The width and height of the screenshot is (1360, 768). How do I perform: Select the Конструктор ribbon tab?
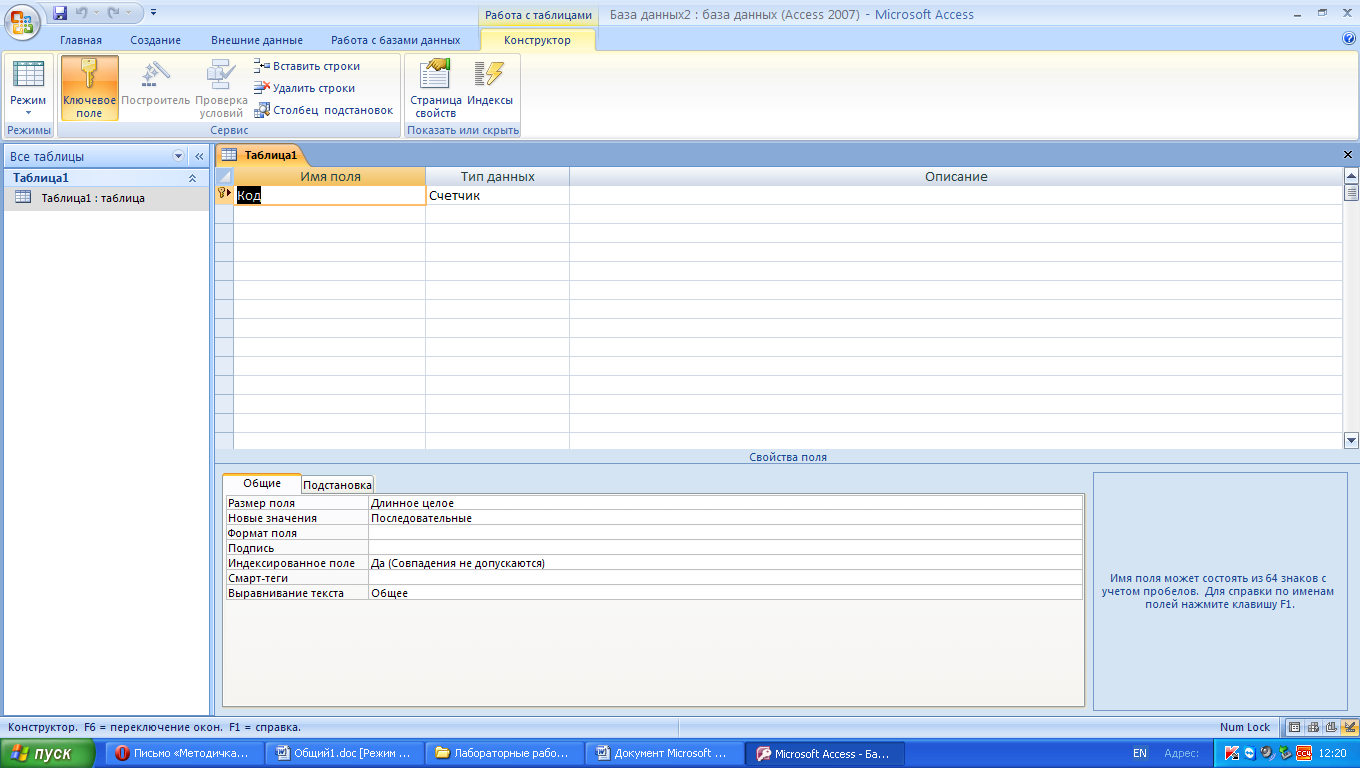coord(538,40)
